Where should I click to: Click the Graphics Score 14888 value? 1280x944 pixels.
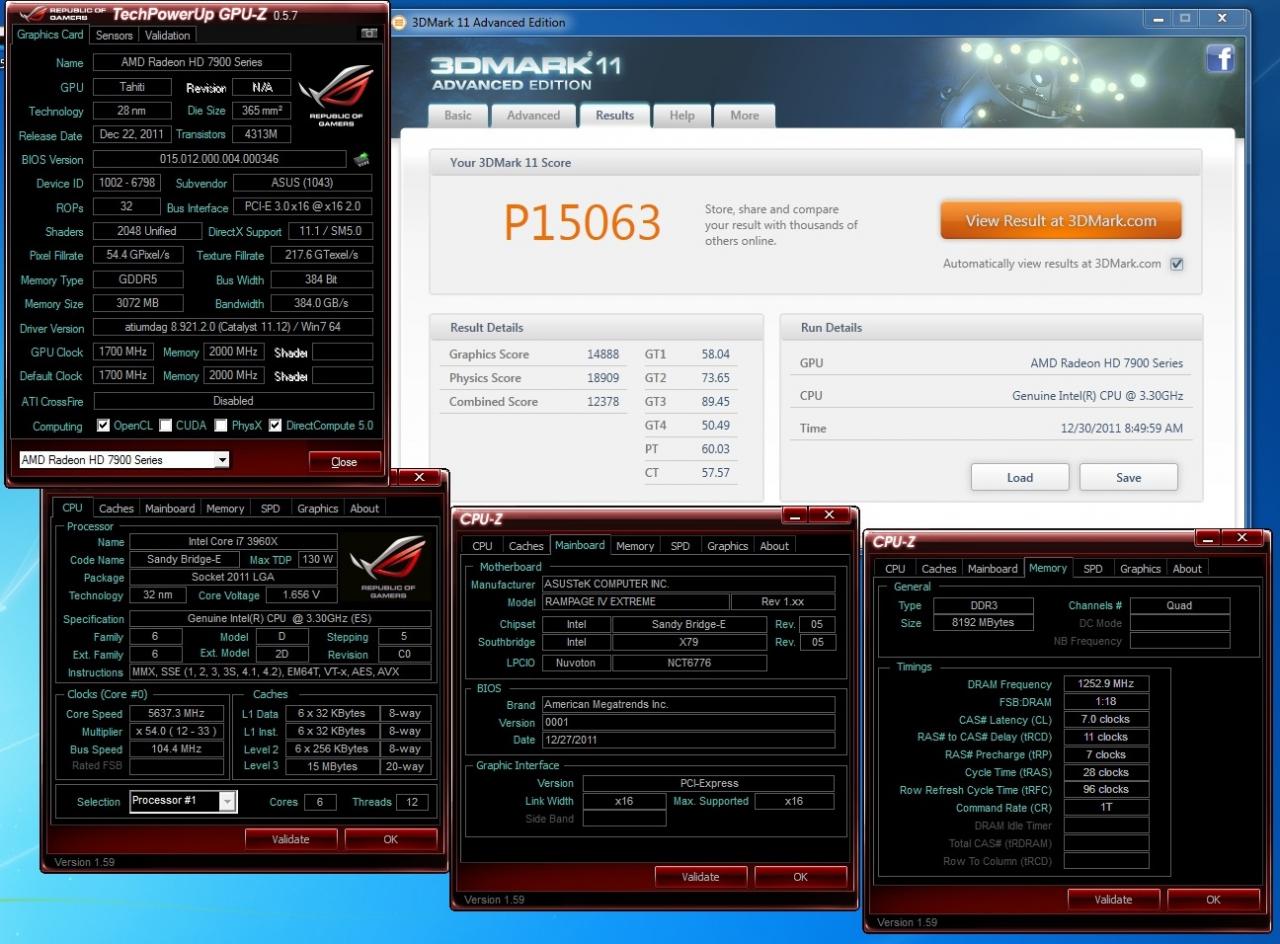tap(603, 354)
